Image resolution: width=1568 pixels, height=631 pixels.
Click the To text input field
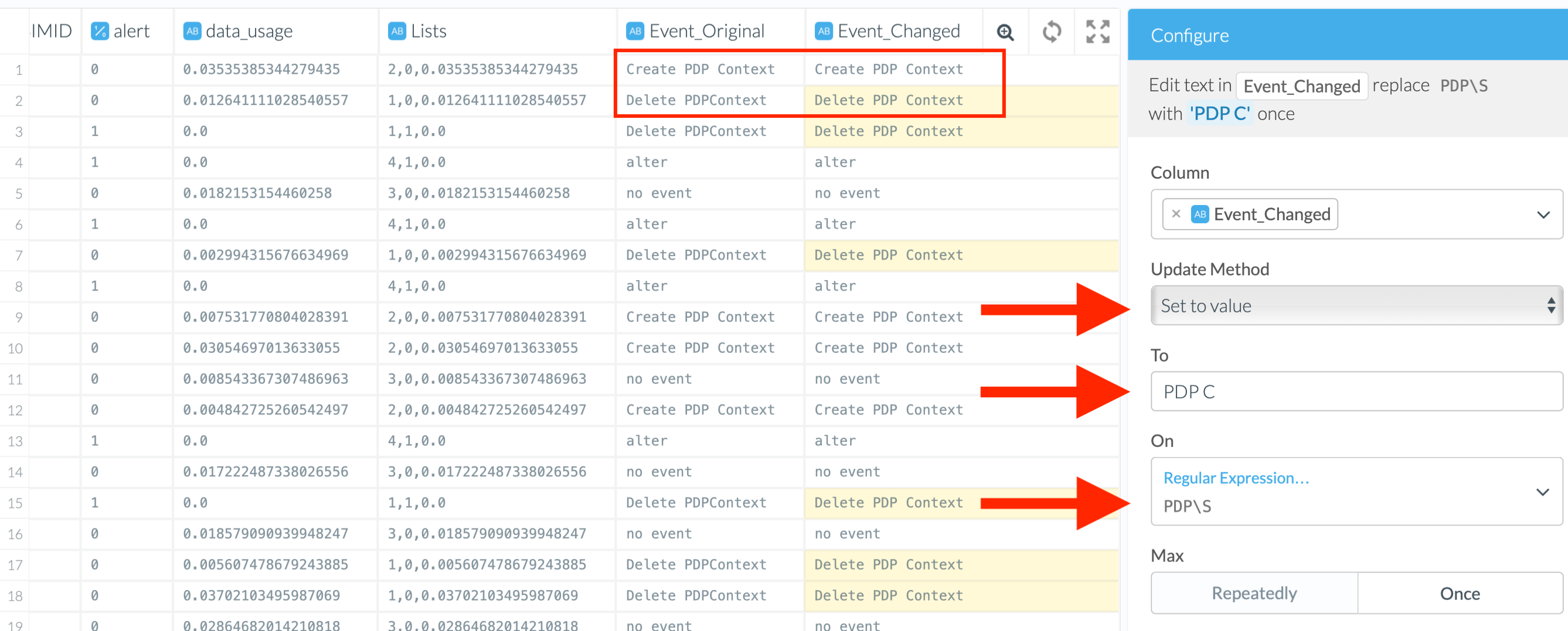pos(1356,392)
